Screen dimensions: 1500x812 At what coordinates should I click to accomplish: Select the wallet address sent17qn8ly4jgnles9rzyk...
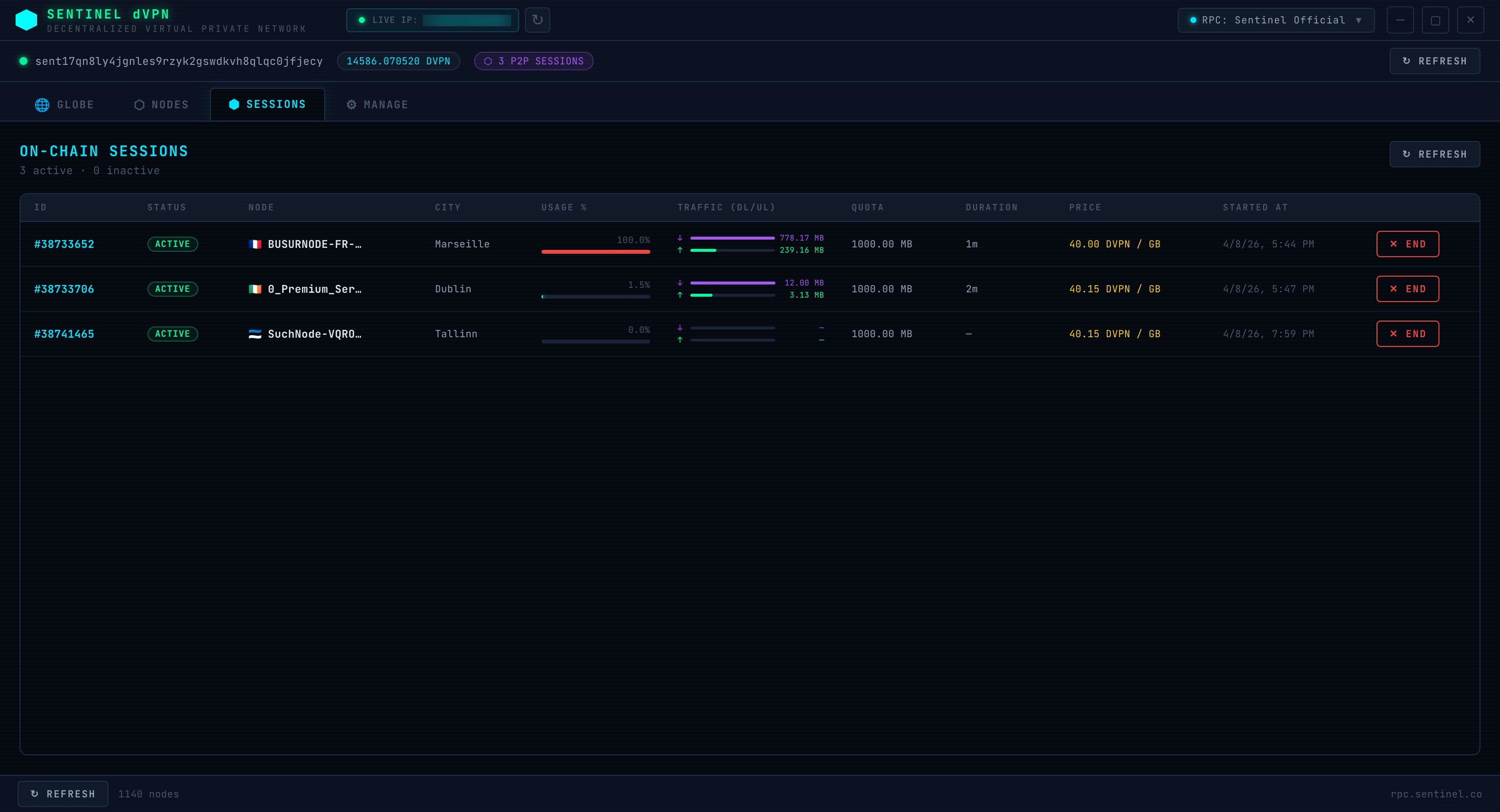point(179,61)
